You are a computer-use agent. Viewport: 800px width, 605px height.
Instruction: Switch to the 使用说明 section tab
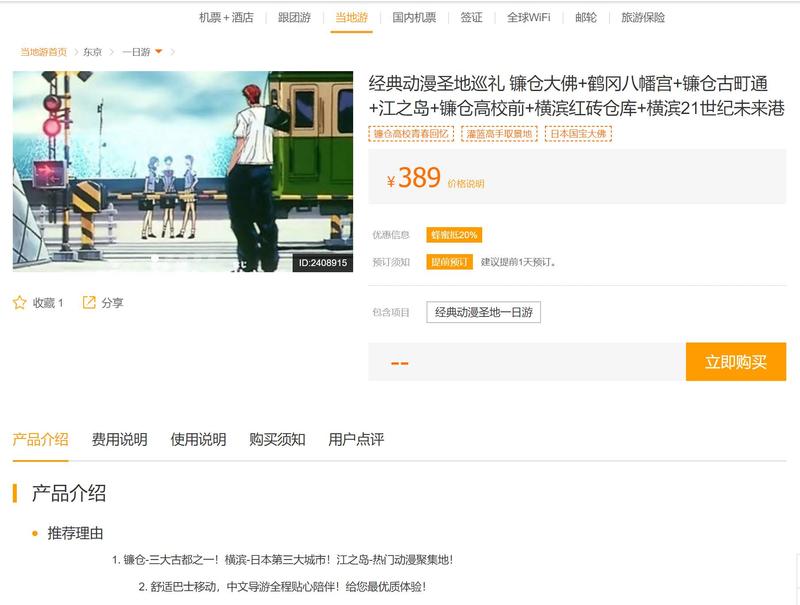coord(198,439)
